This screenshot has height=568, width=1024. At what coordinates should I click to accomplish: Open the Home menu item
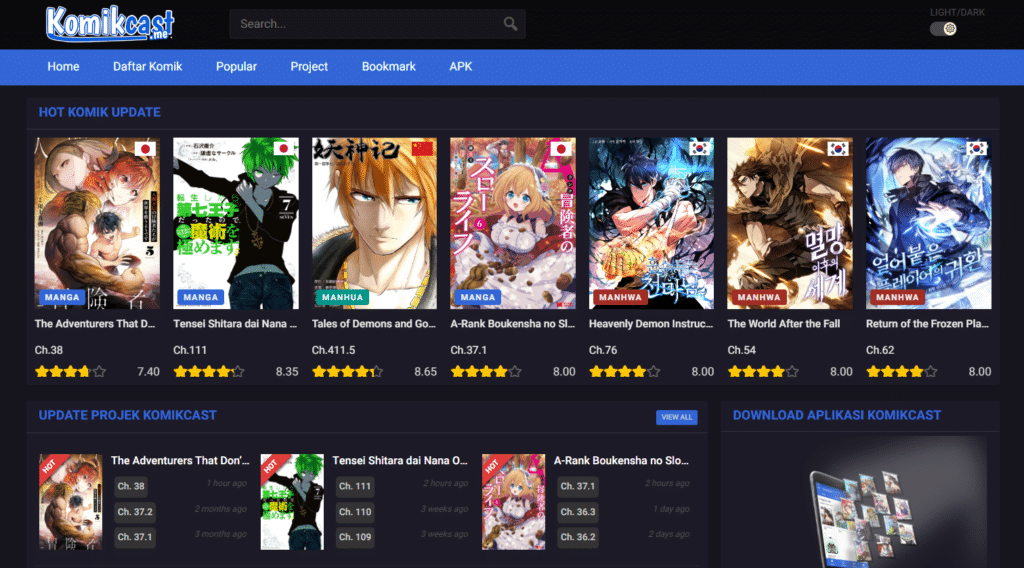coord(63,67)
